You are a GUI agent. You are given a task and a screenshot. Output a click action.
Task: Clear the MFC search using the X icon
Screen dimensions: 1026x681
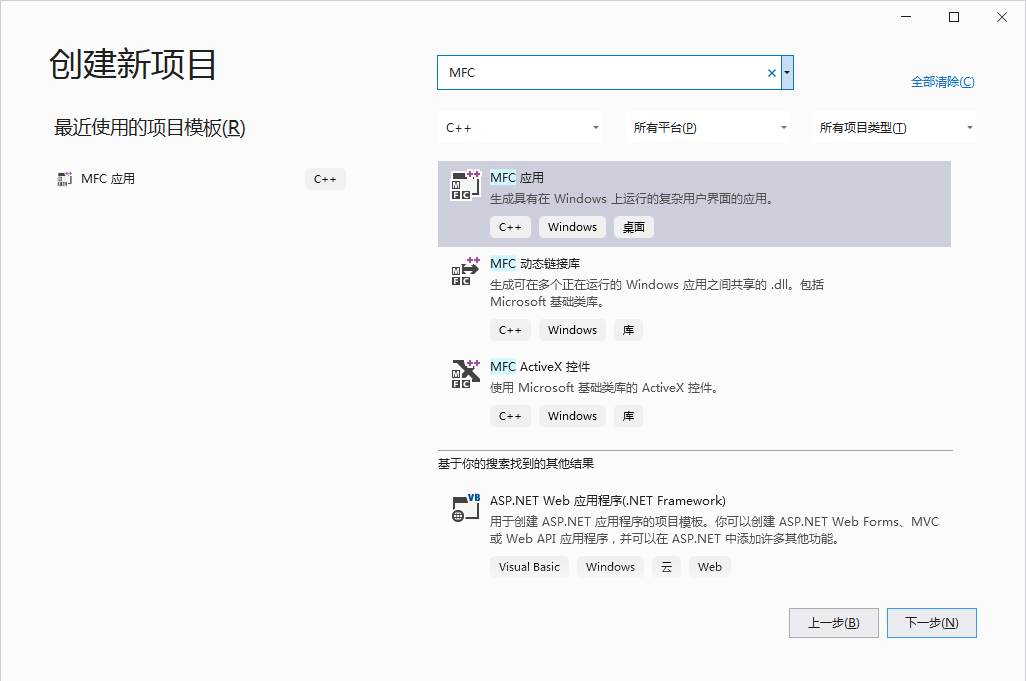[771, 72]
